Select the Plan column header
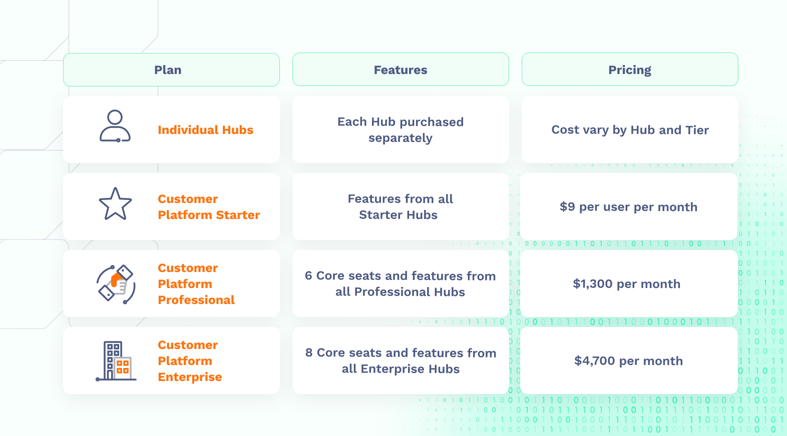This screenshot has width=787, height=436. point(171,70)
